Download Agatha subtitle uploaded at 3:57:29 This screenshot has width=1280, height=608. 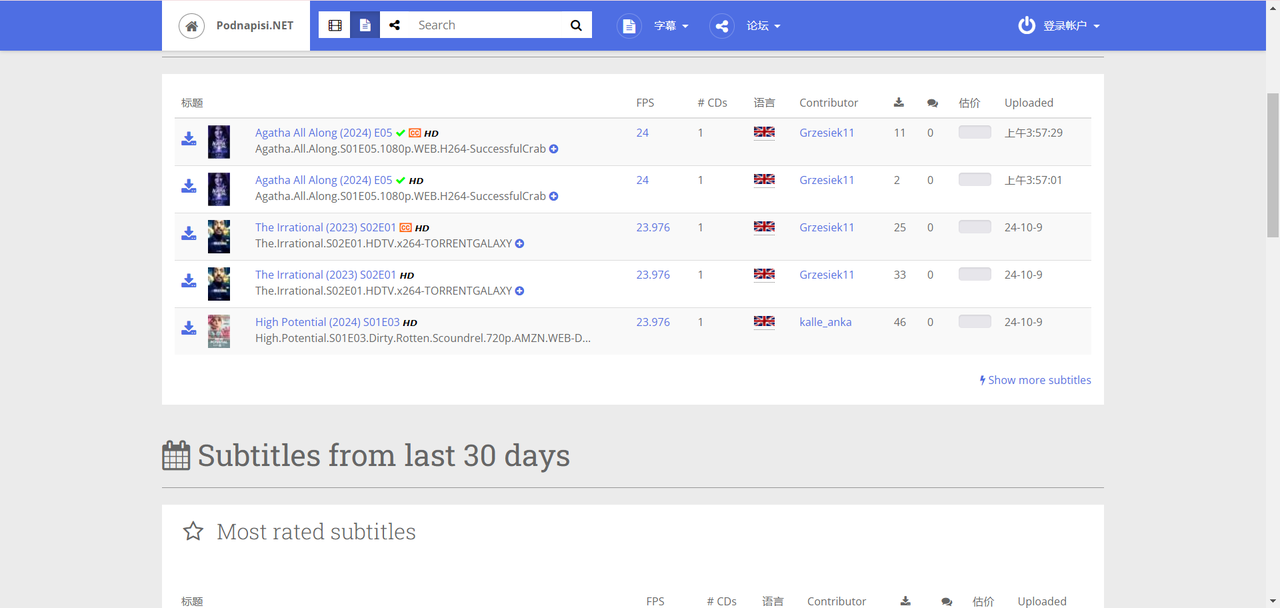click(x=188, y=139)
